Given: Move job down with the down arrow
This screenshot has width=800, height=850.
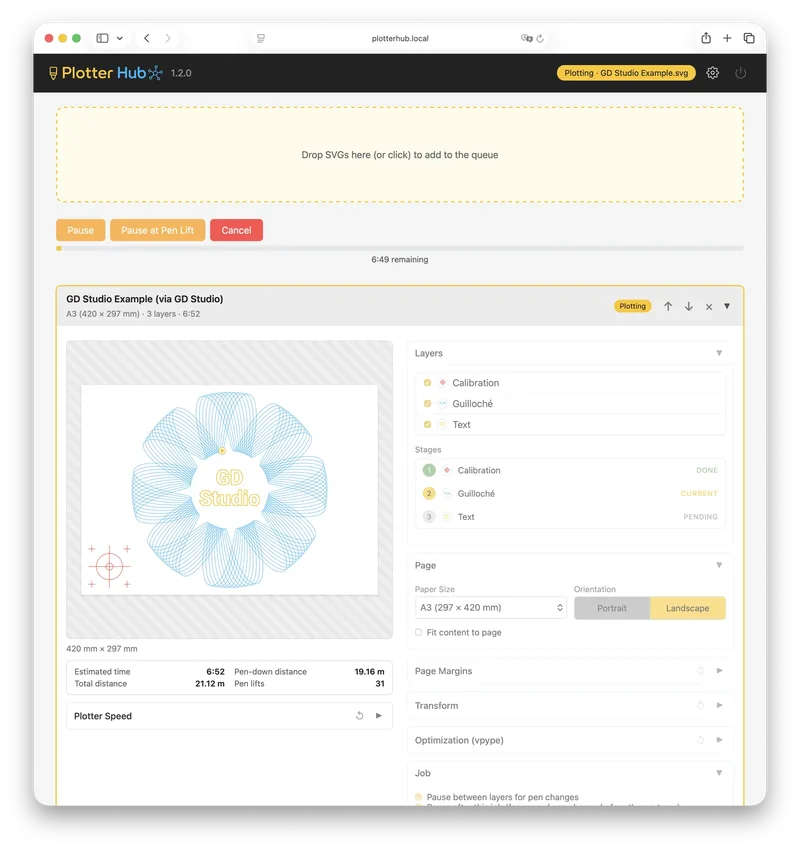Looking at the screenshot, I should pos(688,306).
